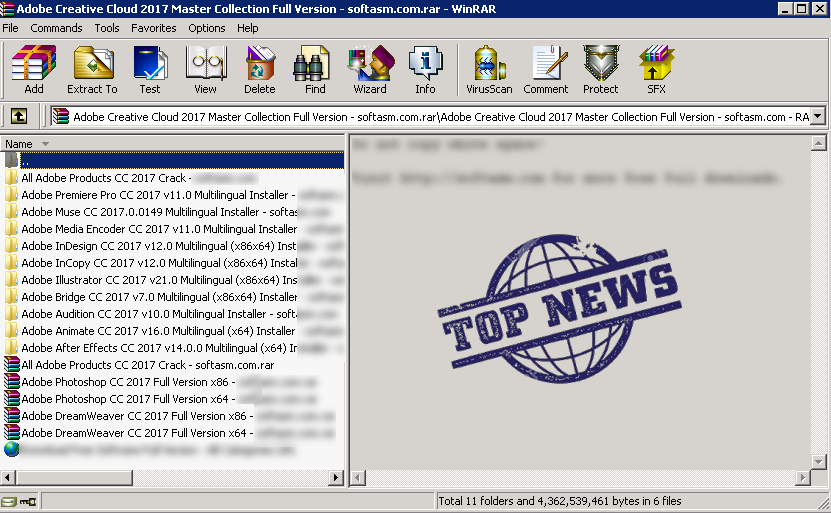
Task: Click the sort arrow beside Name header
Action: [46, 144]
